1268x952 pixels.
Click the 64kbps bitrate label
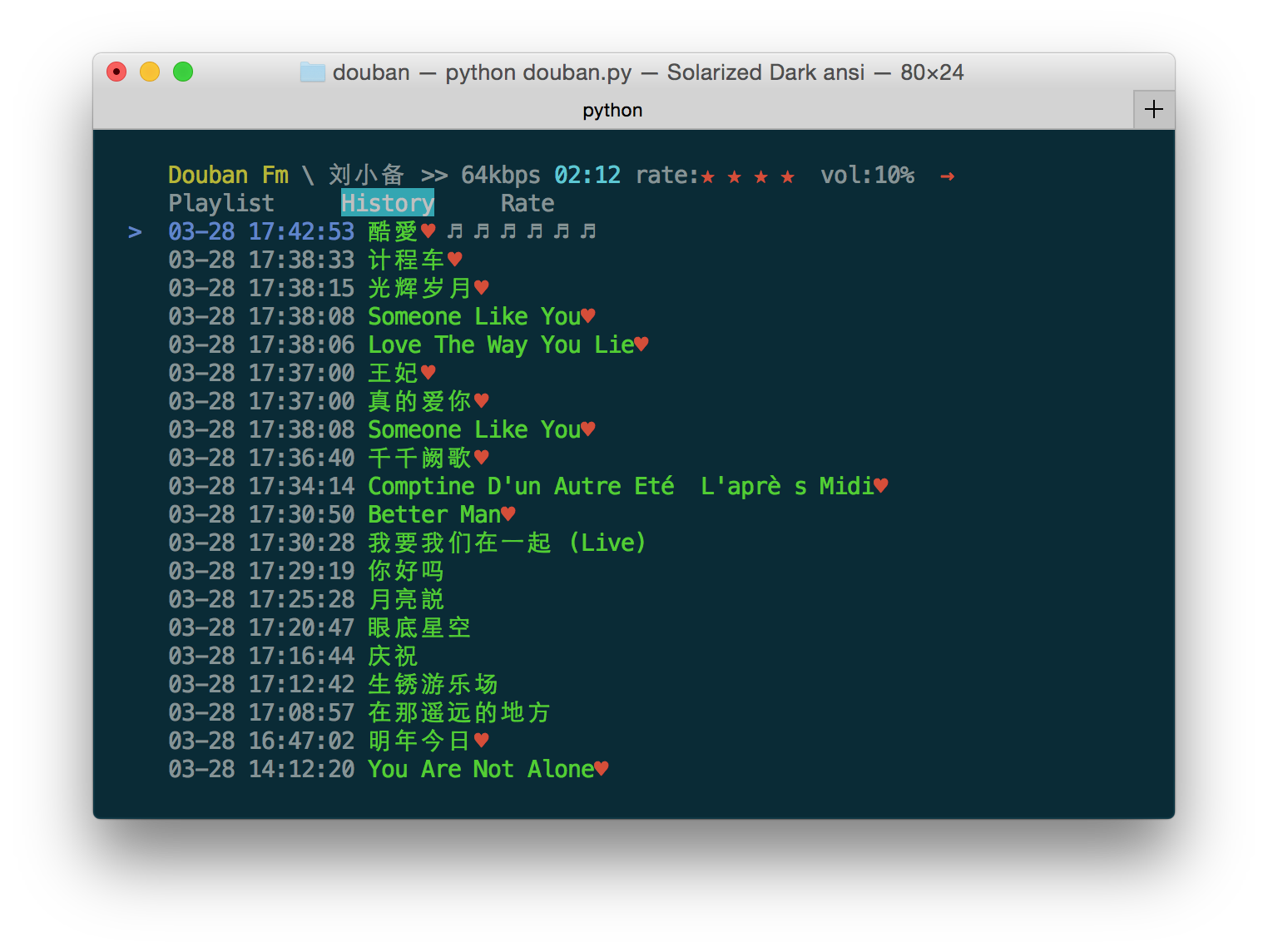point(501,175)
